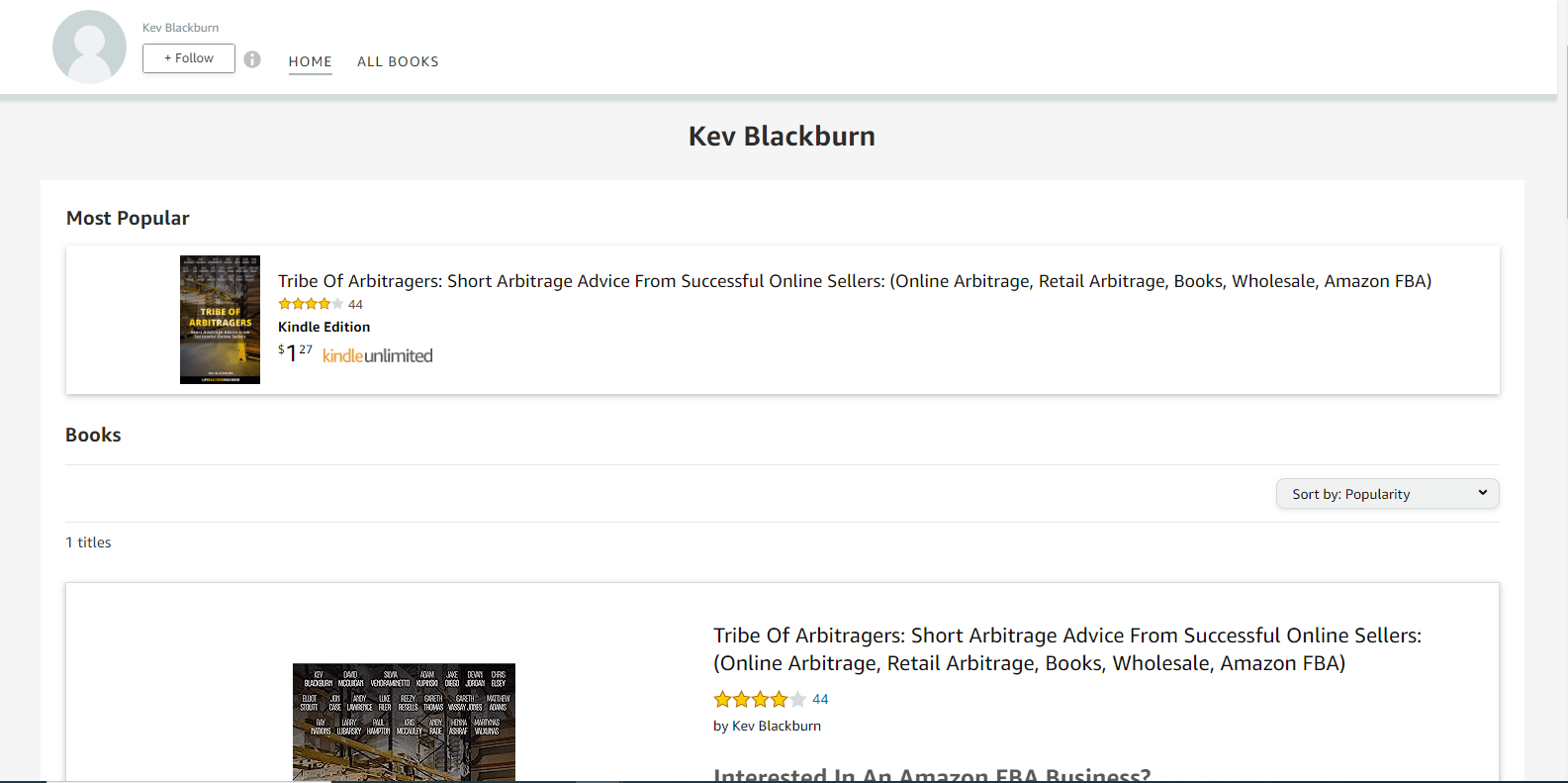This screenshot has width=1568, height=783.
Task: Follow author Kev Blackburn
Action: [189, 58]
